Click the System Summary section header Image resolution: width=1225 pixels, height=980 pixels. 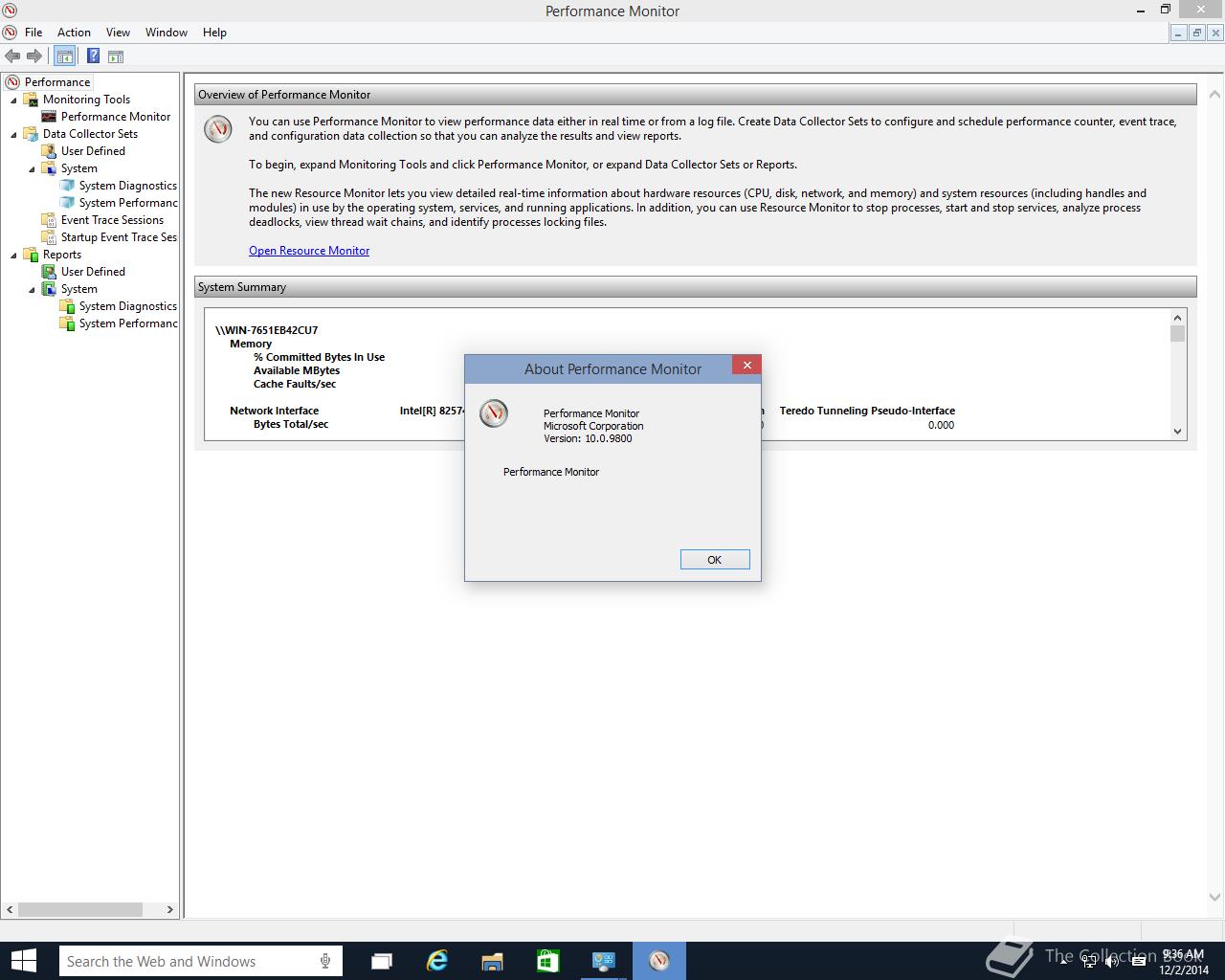tap(695, 287)
